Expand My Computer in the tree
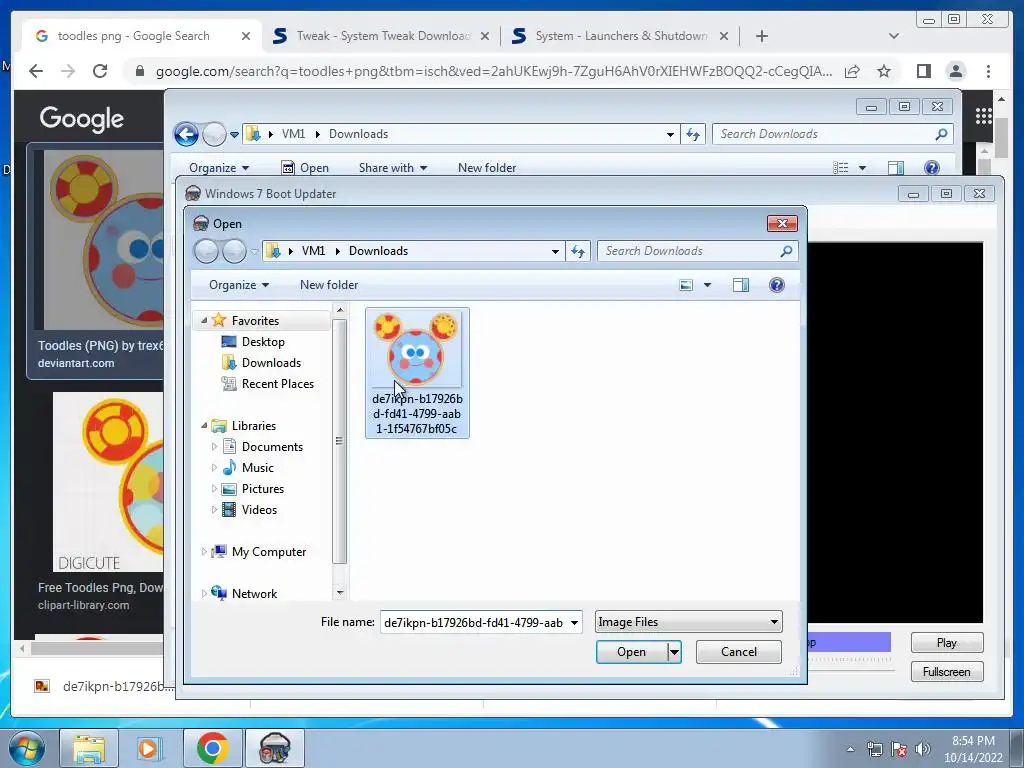Image resolution: width=1024 pixels, height=768 pixels. click(x=204, y=552)
